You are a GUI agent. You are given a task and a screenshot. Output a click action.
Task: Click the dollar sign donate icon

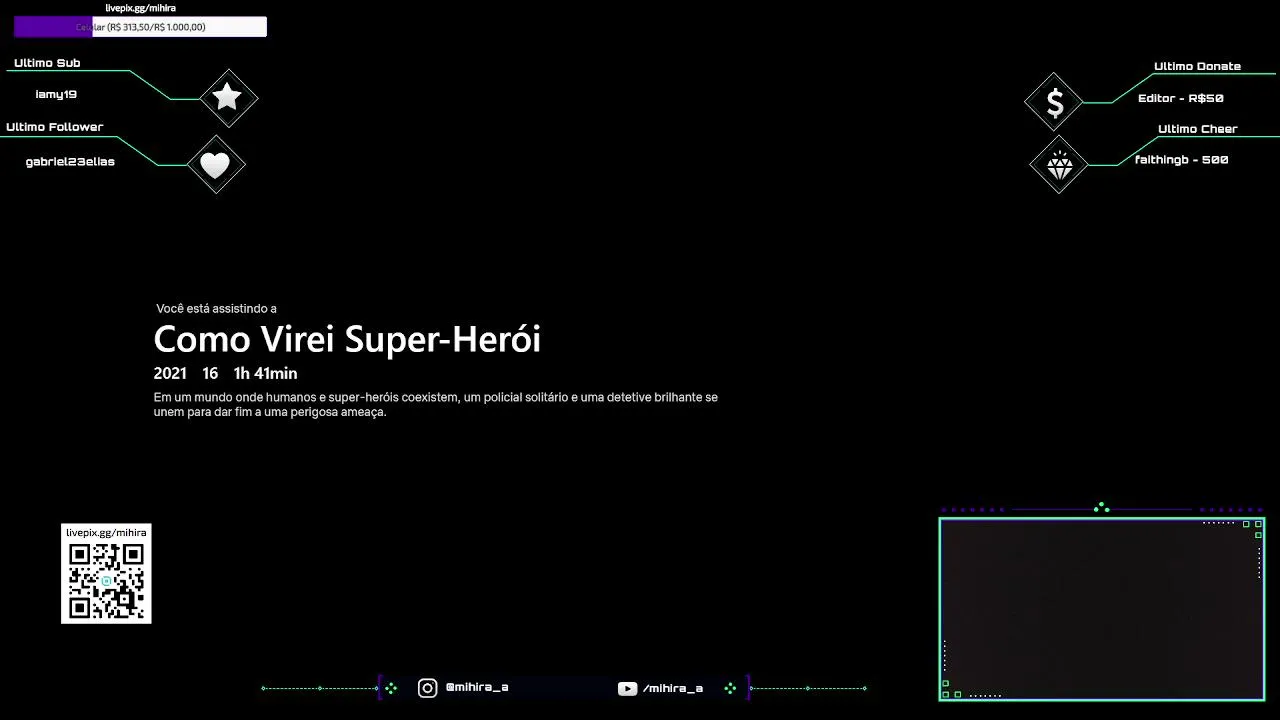(x=1054, y=102)
